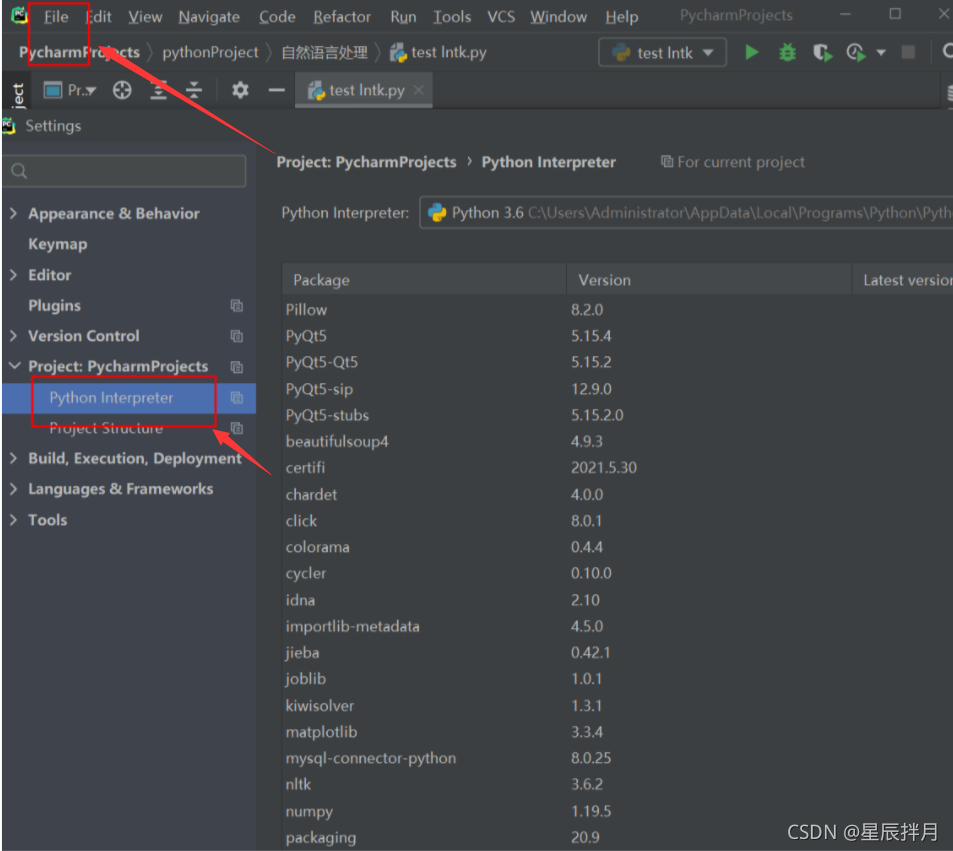Select jieba package row
This screenshot has width=953, height=851.
click(617, 652)
